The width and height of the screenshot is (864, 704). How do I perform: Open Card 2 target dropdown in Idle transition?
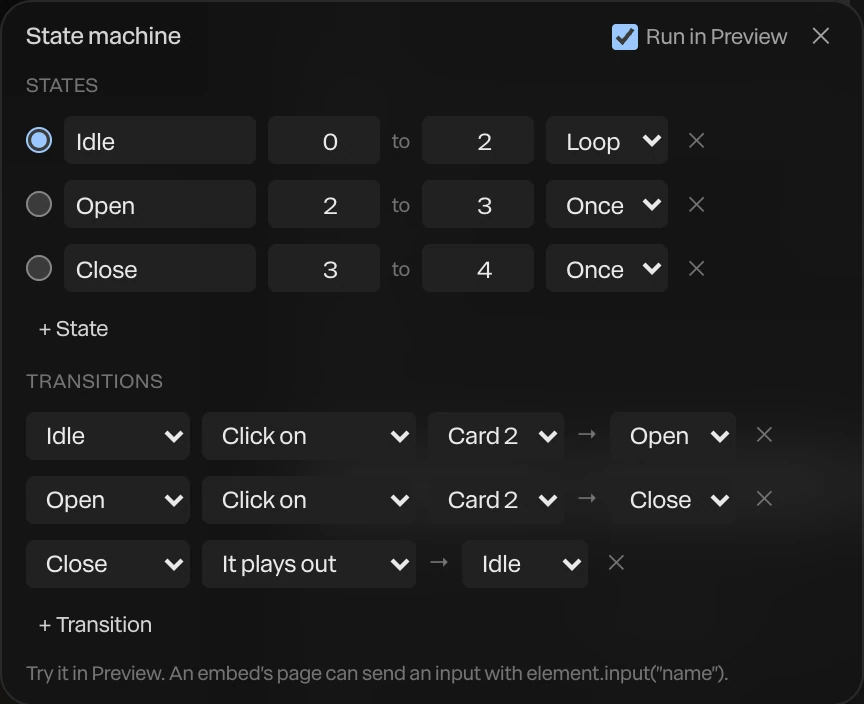496,436
